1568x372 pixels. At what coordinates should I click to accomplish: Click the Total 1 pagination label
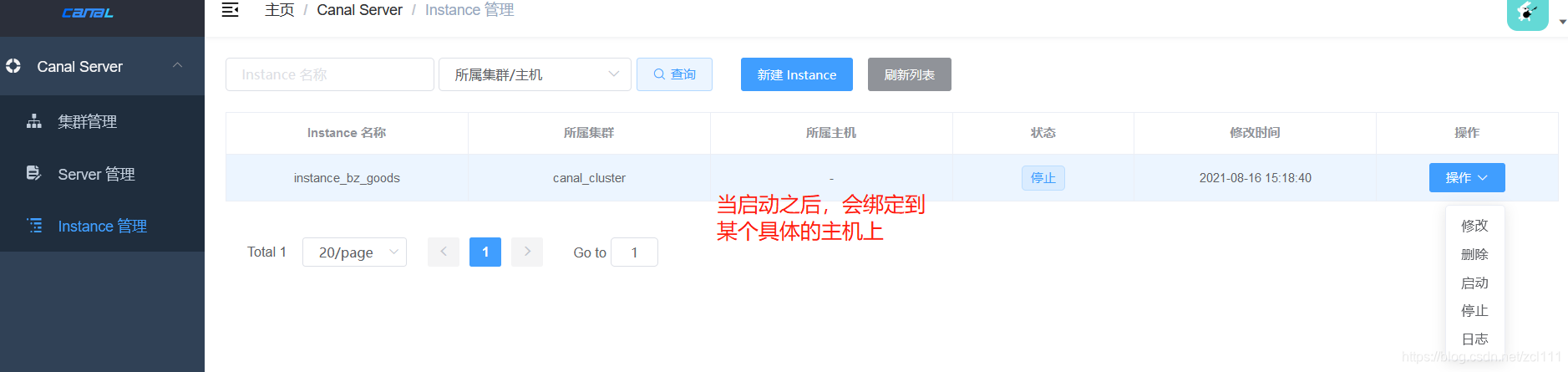click(266, 252)
